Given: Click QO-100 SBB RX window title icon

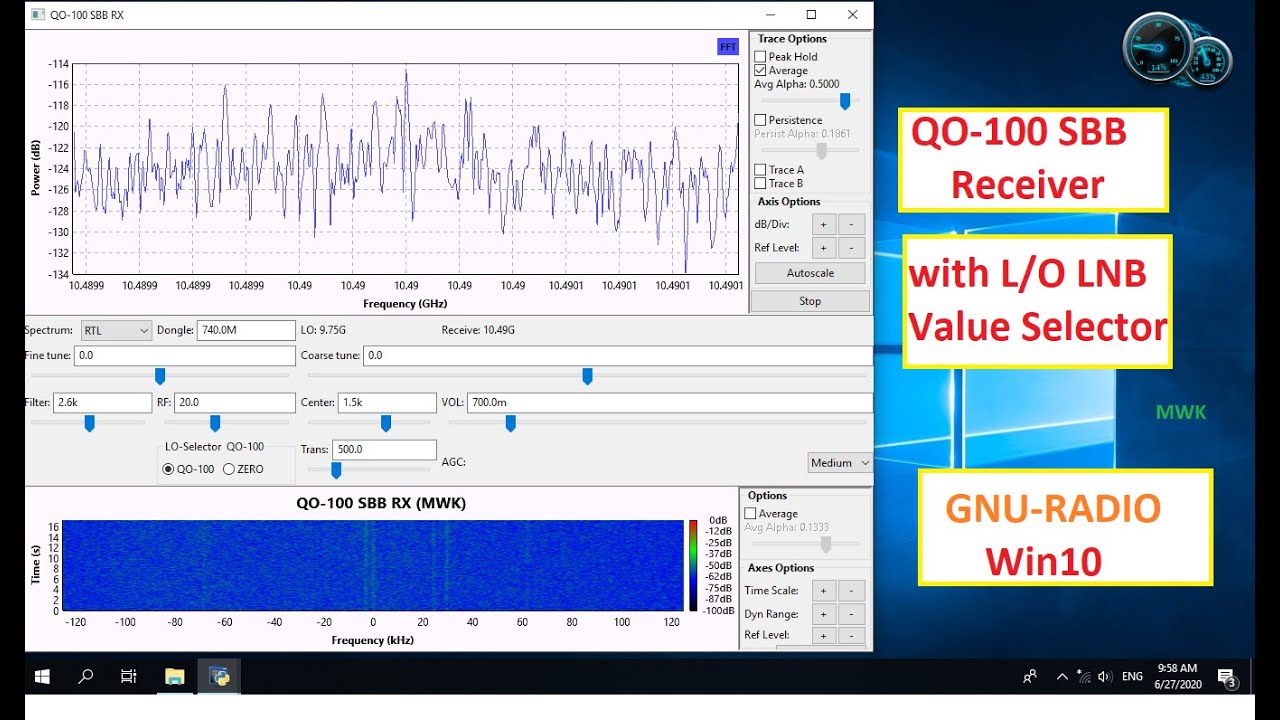Looking at the screenshot, I should (38, 15).
